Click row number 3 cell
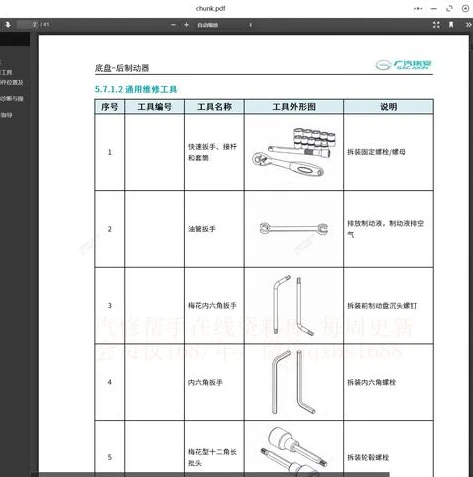Viewport: 473px width, 477px height. click(110, 305)
